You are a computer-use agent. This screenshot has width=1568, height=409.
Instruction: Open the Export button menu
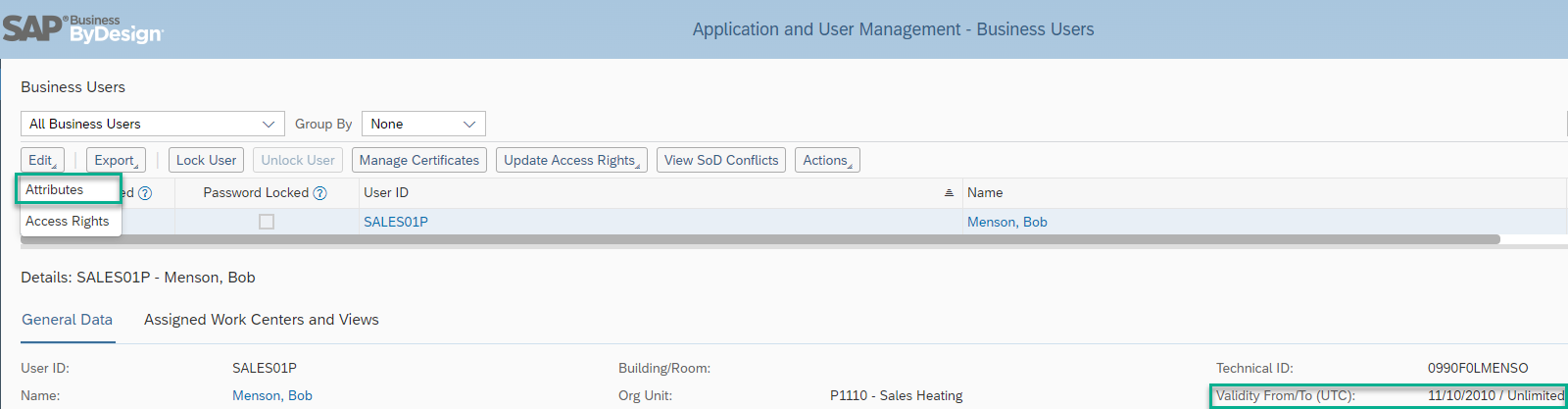tap(116, 160)
